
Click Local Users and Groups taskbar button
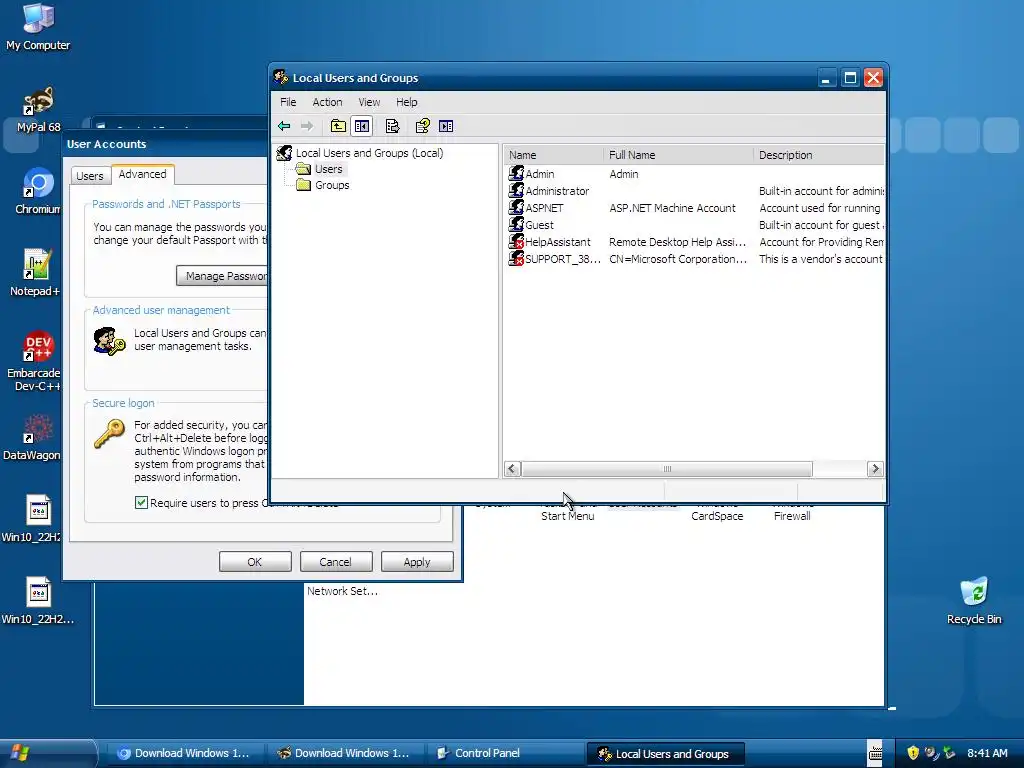point(665,754)
